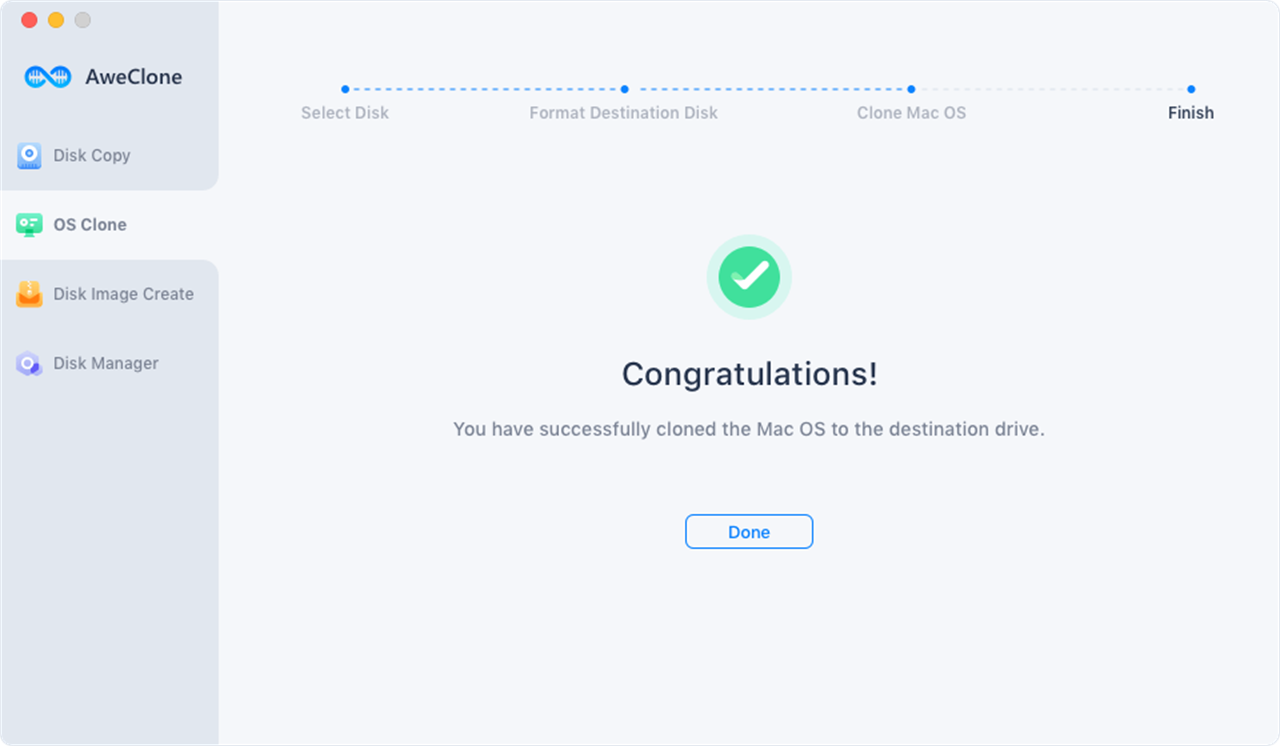1280x746 pixels.
Task: Click the Select Disk step label
Action: pyautogui.click(x=345, y=113)
